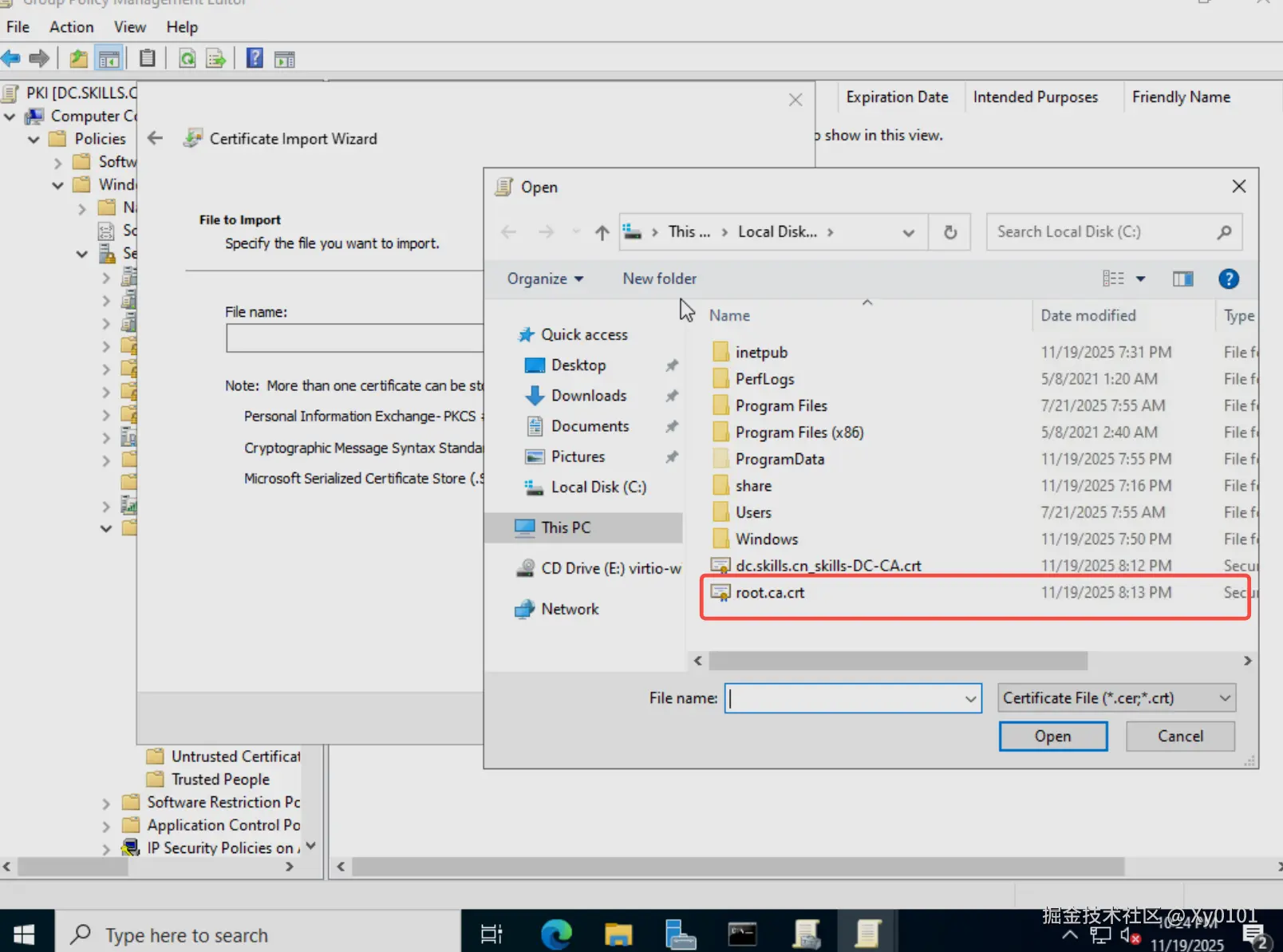Open the View menu

[129, 26]
